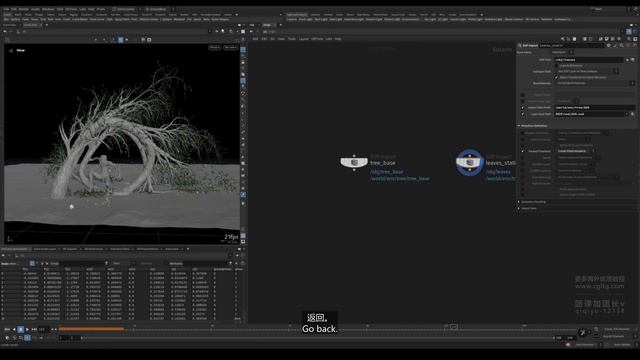Open the Windows menu

coord(48,9)
